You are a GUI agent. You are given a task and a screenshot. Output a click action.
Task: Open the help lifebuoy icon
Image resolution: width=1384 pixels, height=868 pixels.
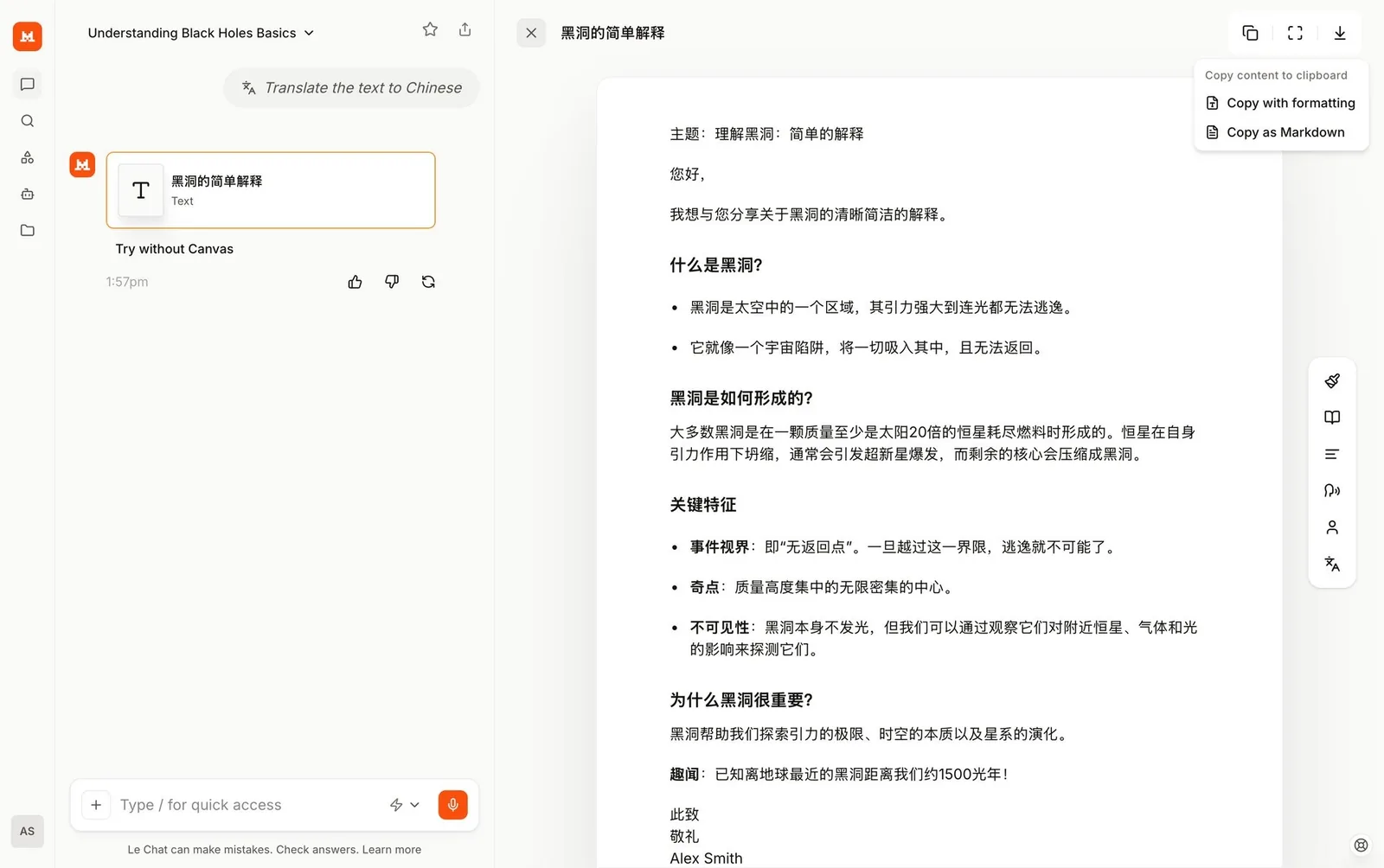point(1361,845)
